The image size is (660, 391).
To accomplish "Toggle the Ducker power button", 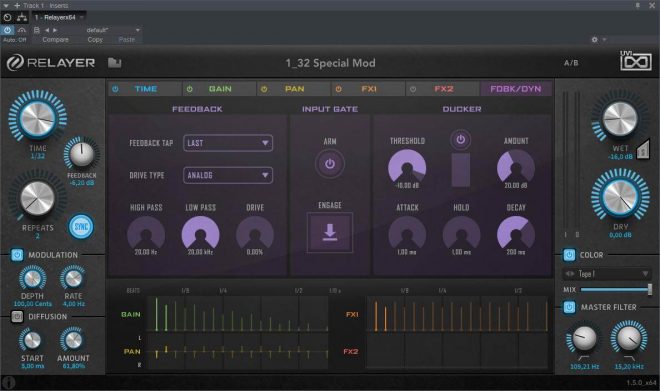I will click(x=460, y=139).
